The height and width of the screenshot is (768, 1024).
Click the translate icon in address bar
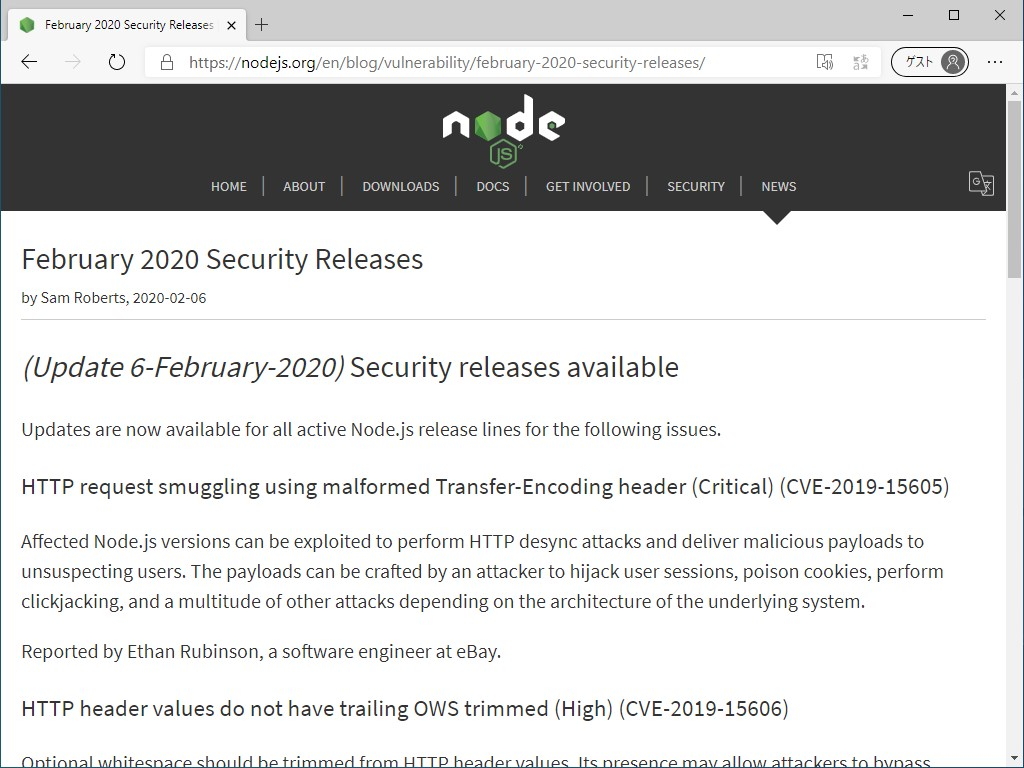860,62
